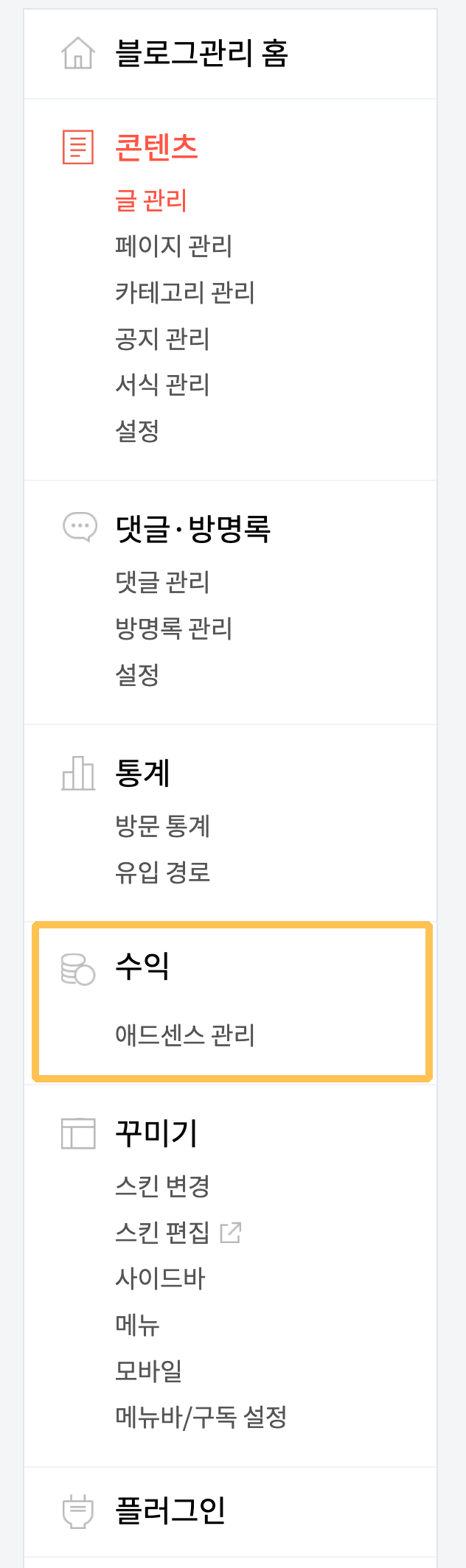The height and width of the screenshot is (1568, 466).
Task: Click the speech bubble icon for 댓글·방명록
Action: [x=78, y=527]
